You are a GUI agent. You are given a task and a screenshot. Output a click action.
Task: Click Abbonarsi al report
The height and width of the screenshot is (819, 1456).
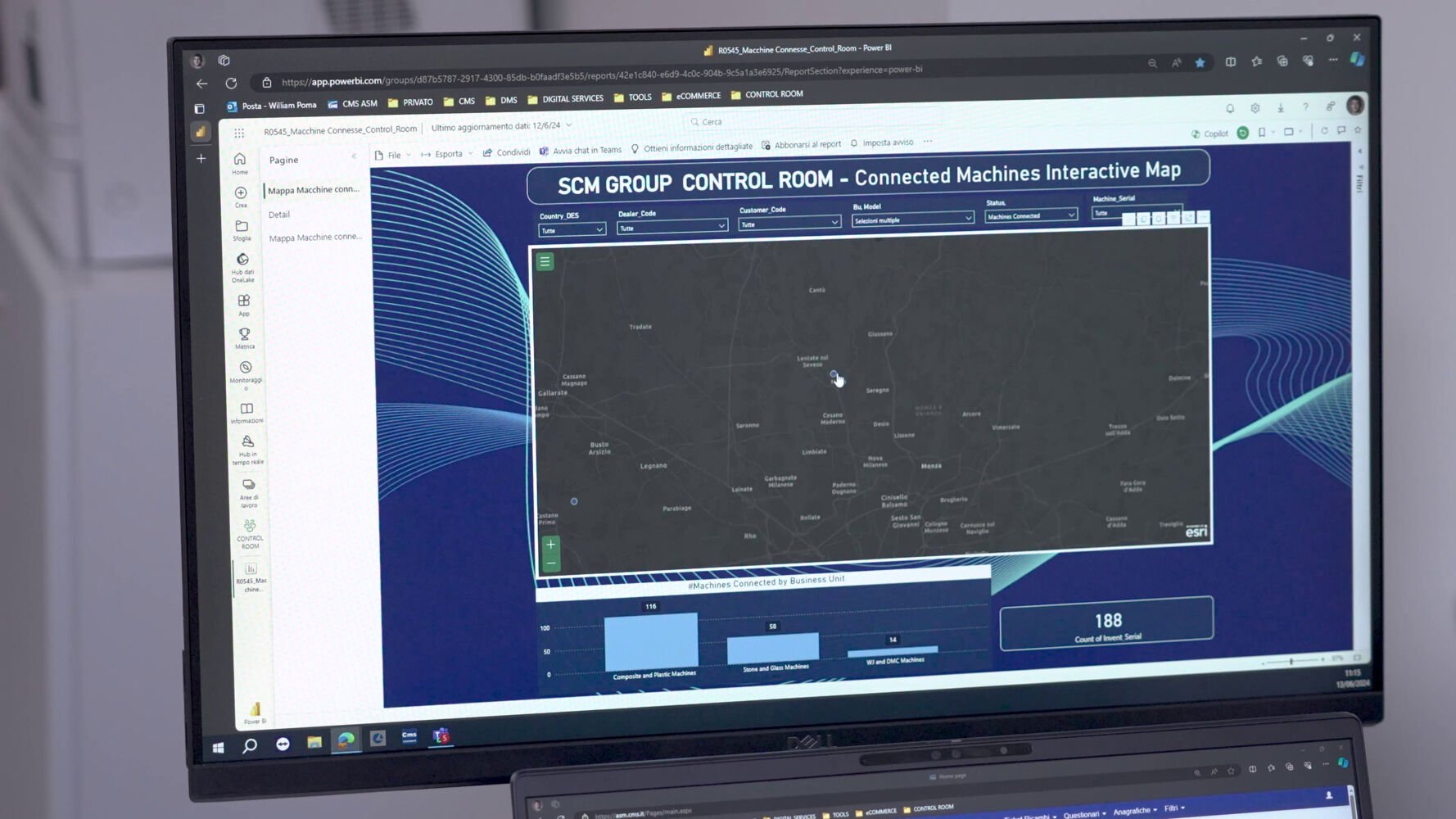(x=801, y=145)
